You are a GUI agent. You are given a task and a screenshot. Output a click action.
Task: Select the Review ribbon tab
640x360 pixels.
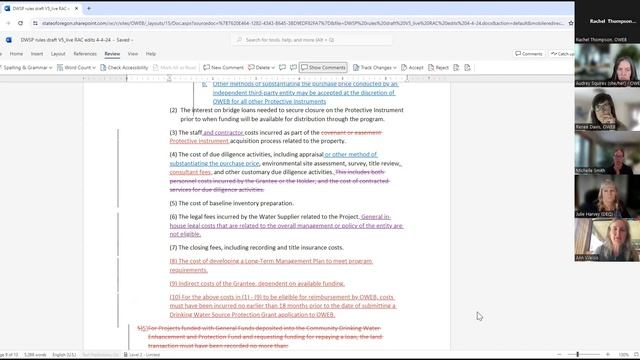112,54
